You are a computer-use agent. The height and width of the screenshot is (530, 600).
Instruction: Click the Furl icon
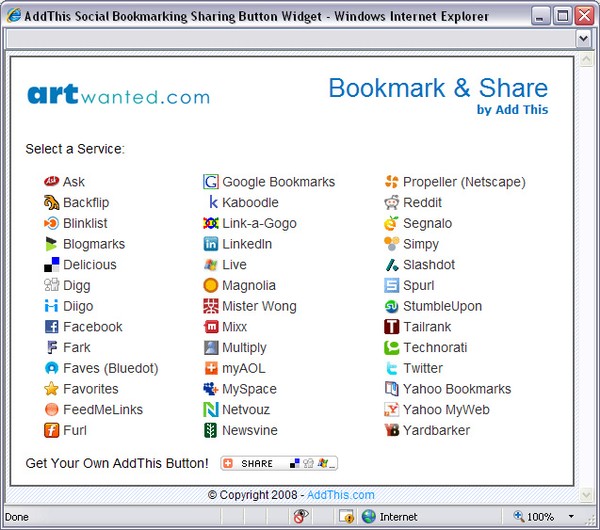tap(51, 430)
